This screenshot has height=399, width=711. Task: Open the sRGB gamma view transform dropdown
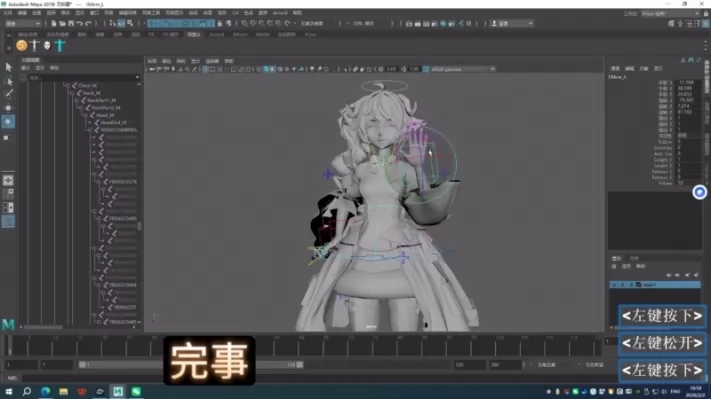point(463,69)
